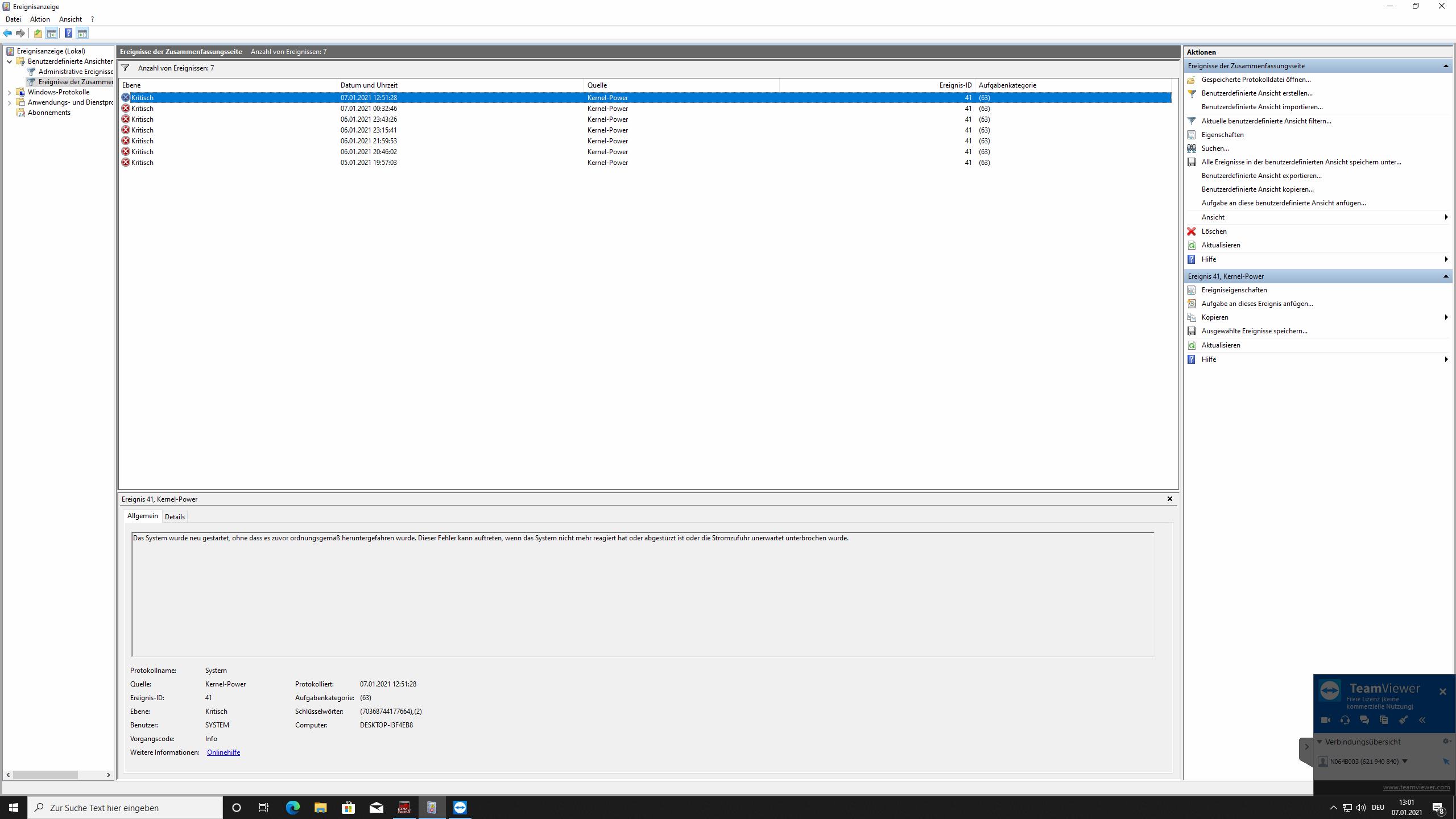This screenshot has height=819, width=1456.
Task: Click Ereigniseigenschaften in the actions pane
Action: [x=1235, y=289]
